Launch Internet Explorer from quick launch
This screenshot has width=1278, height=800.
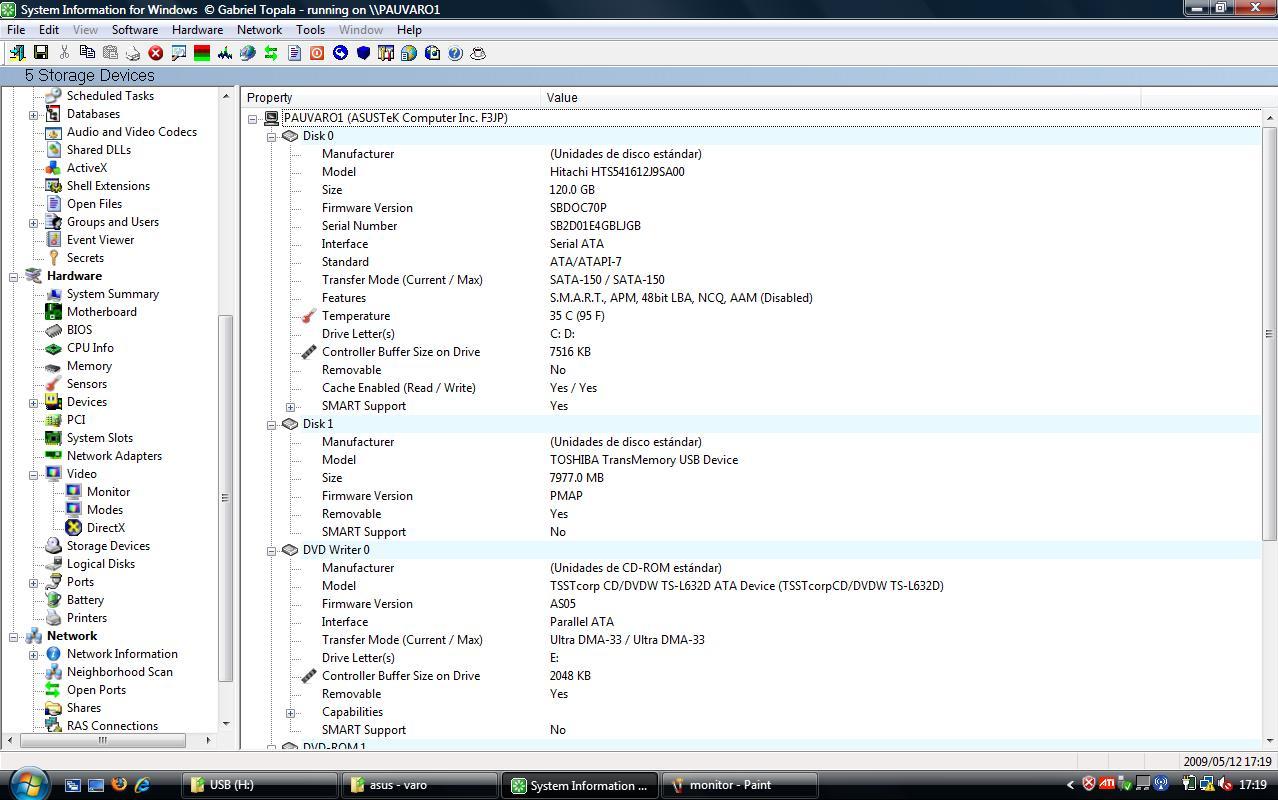pos(142,785)
